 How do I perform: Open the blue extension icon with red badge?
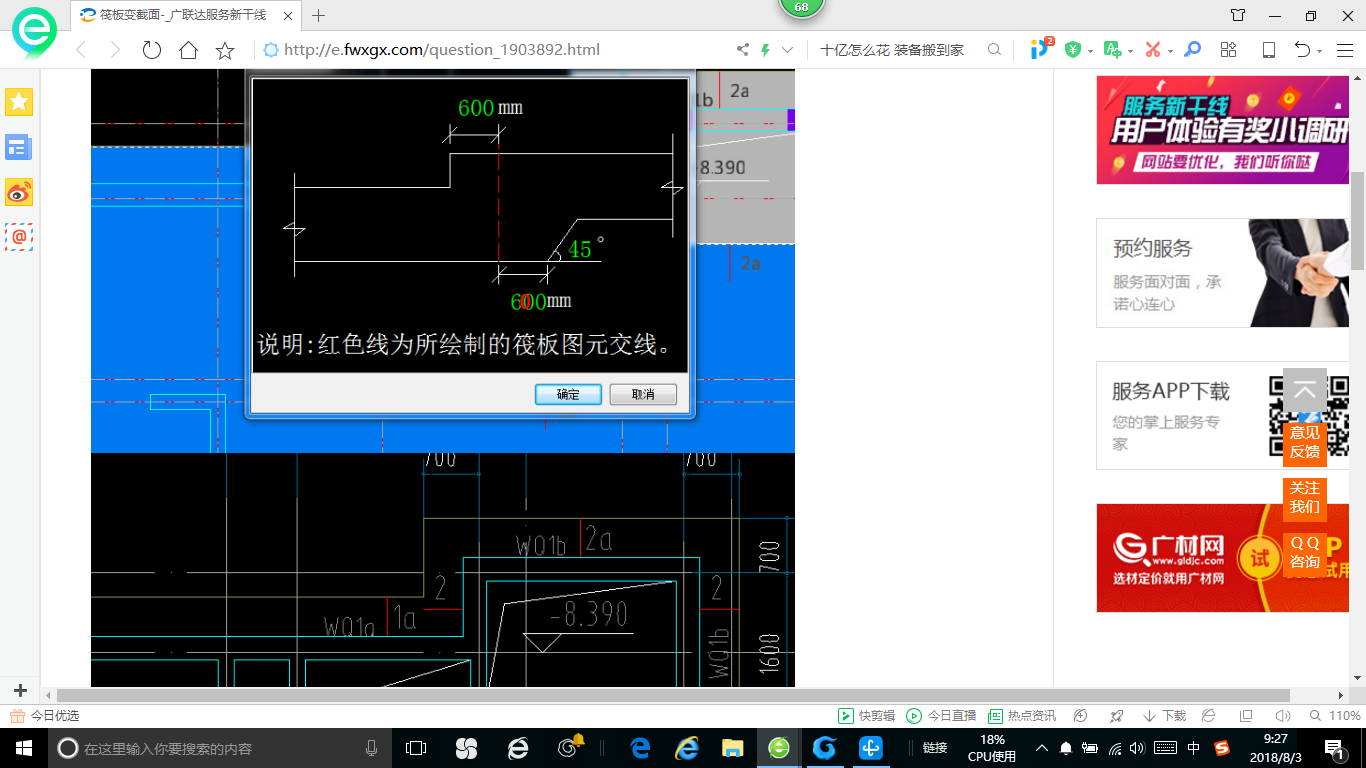pyautogui.click(x=1041, y=48)
